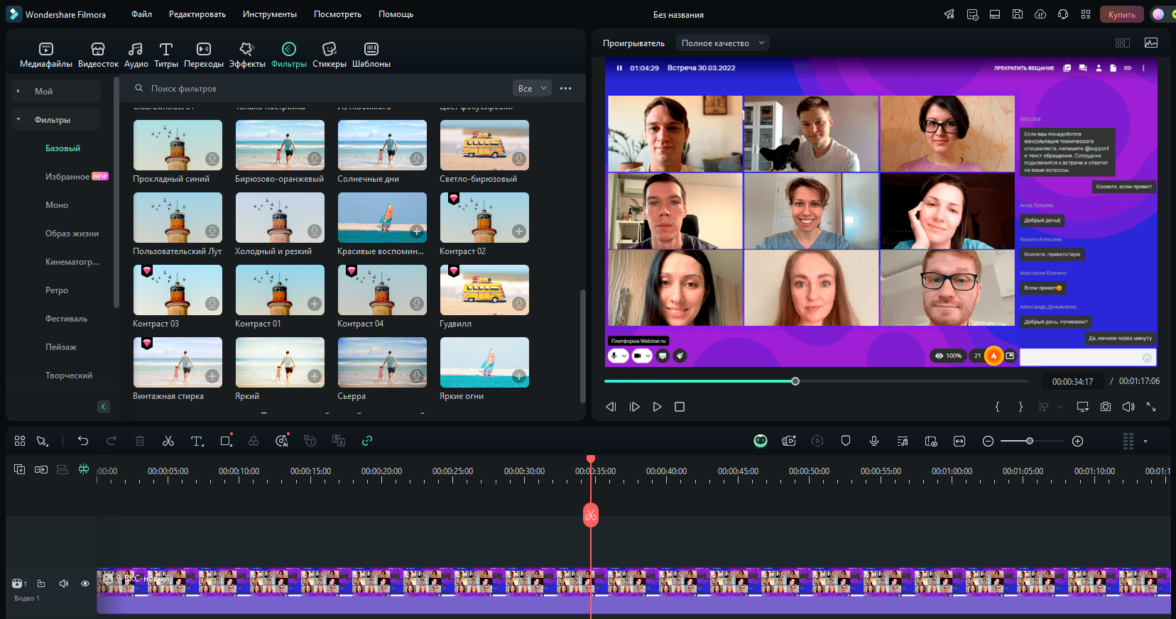Hide the Video 1 track with eye icon
Image resolution: width=1176 pixels, height=619 pixels.
(85, 583)
